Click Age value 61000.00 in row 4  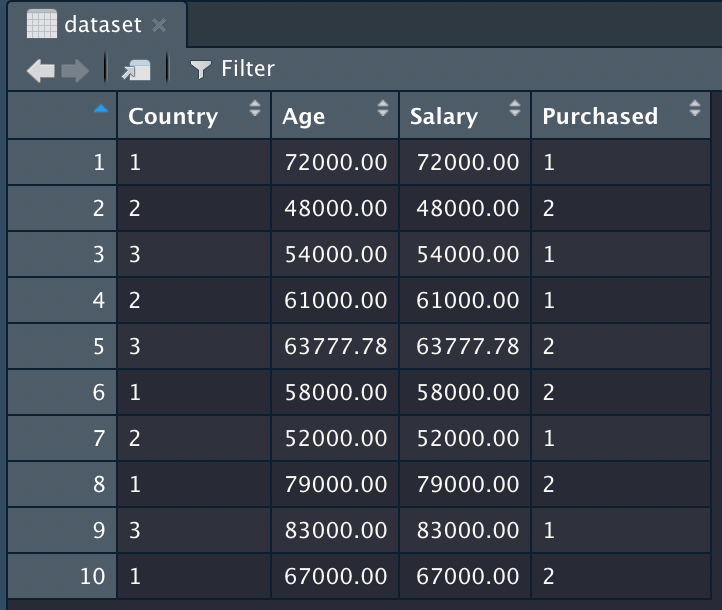click(x=336, y=300)
